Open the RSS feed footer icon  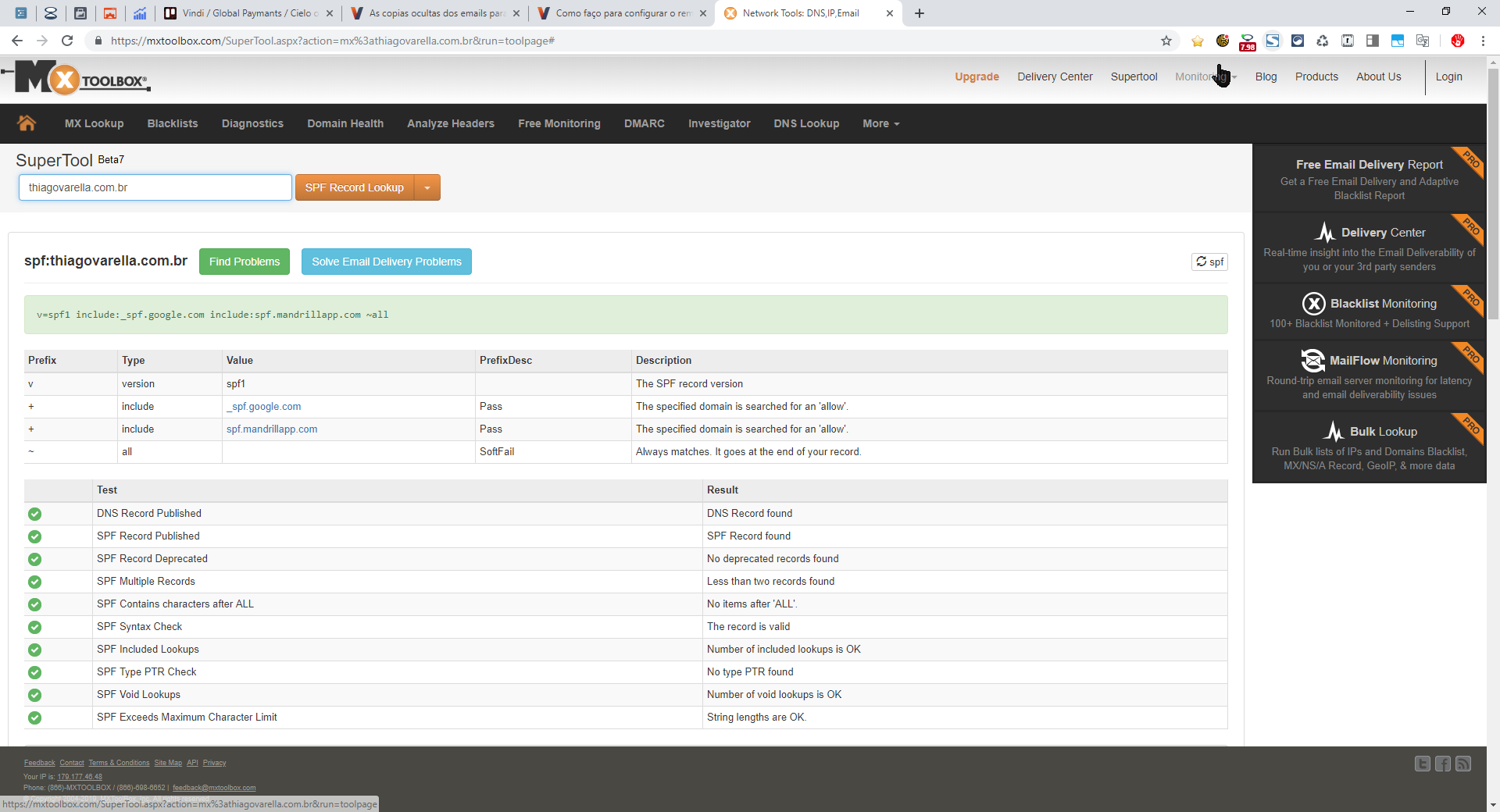[x=1463, y=764]
